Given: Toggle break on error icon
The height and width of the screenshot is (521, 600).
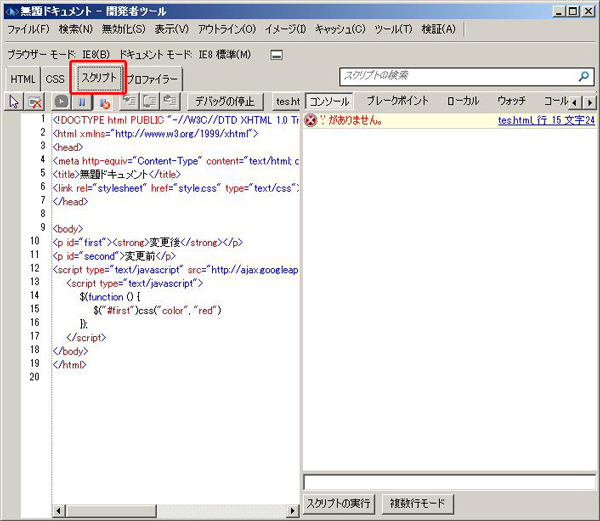Looking at the screenshot, I should [104, 102].
